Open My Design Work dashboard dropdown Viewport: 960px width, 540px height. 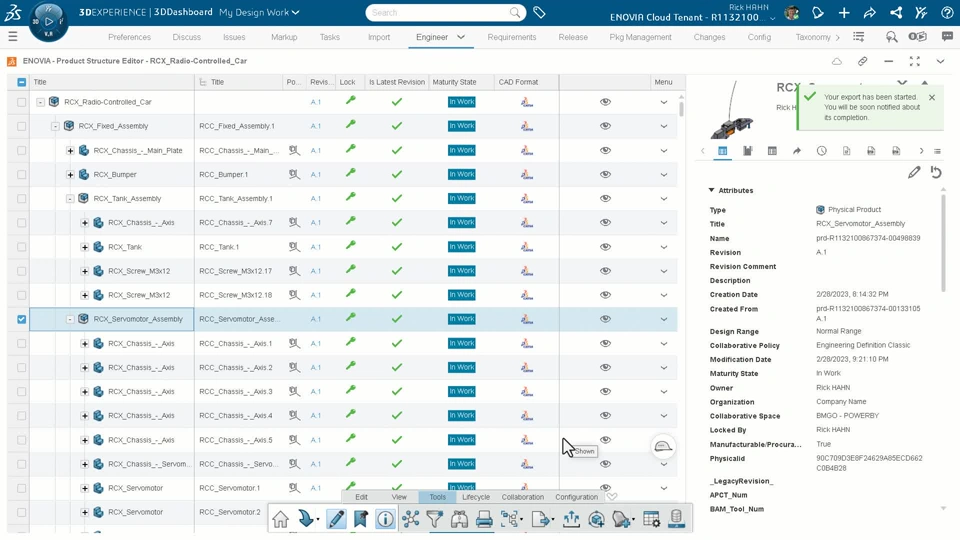(x=259, y=12)
